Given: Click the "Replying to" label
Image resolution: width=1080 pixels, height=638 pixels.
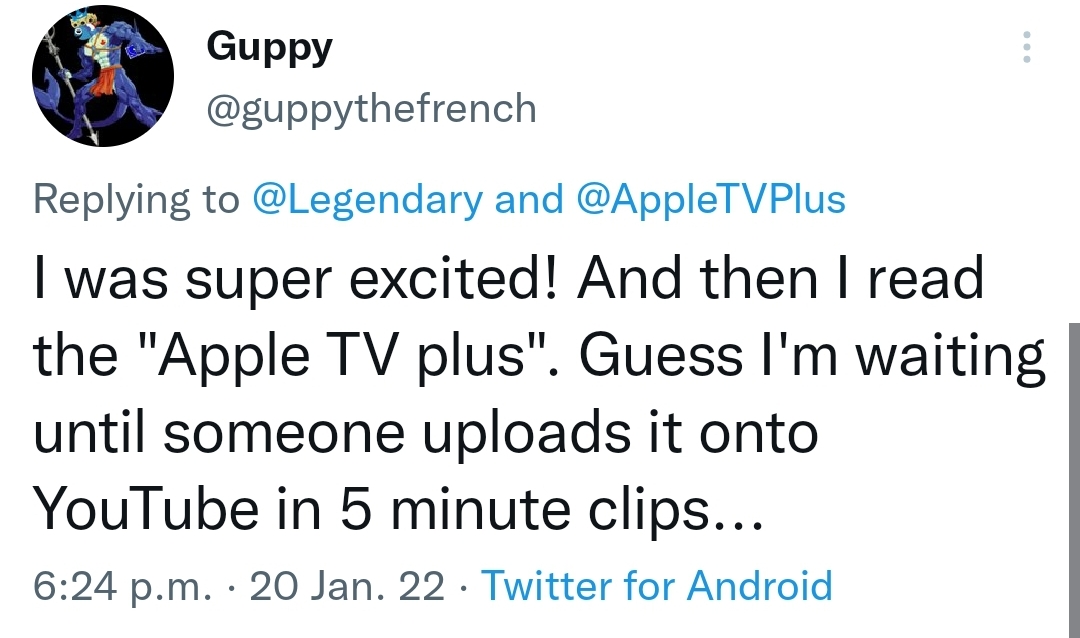Looking at the screenshot, I should click(136, 199).
